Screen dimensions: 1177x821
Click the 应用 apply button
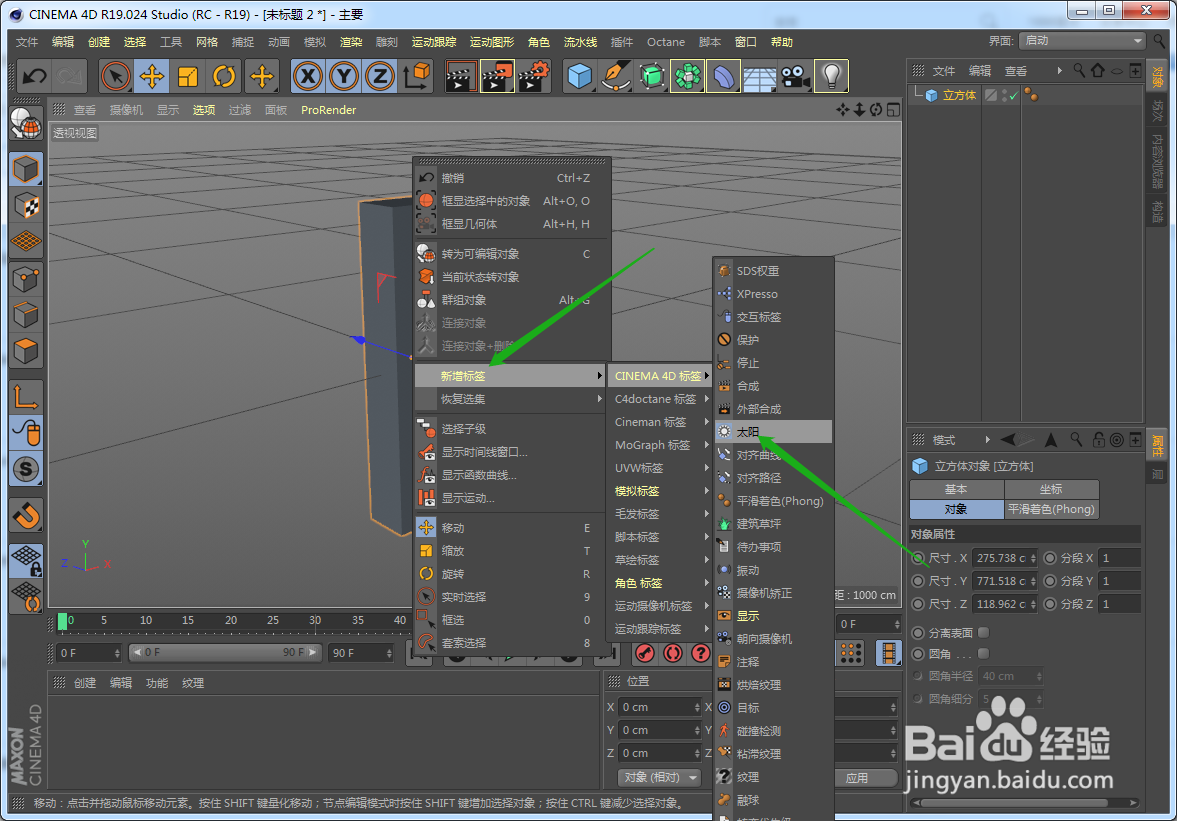pos(856,777)
